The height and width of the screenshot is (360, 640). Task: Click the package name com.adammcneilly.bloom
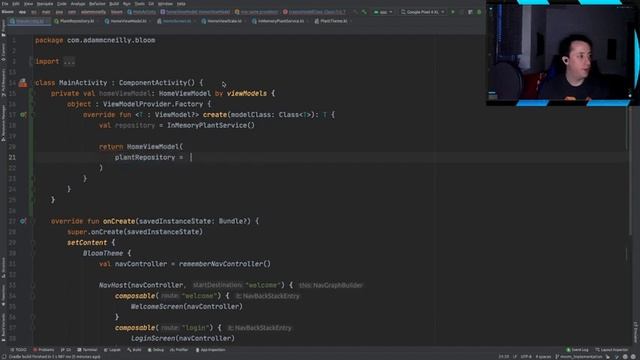pos(111,40)
